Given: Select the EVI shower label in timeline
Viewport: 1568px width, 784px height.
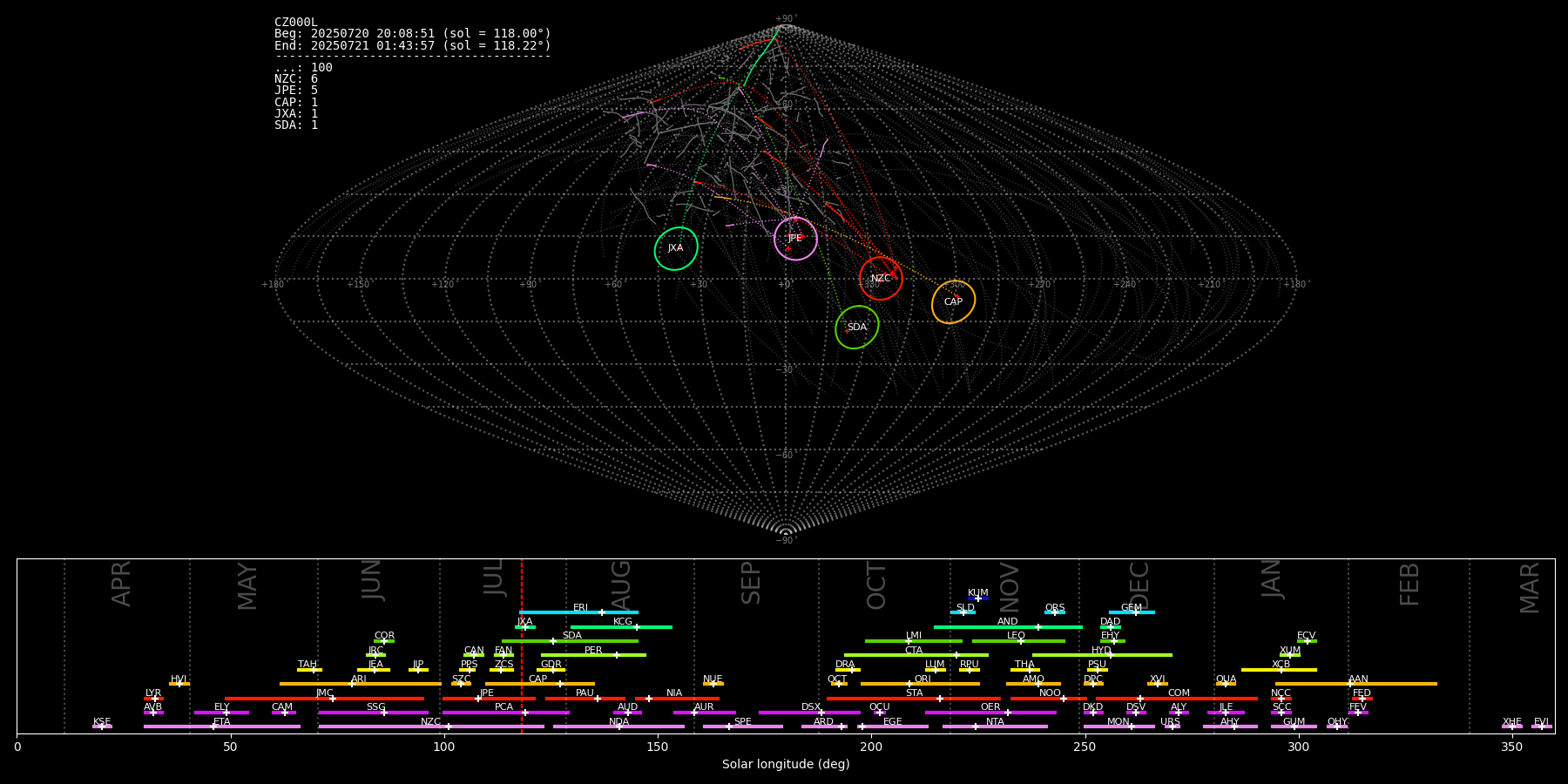Looking at the screenshot, I should tap(1541, 722).
